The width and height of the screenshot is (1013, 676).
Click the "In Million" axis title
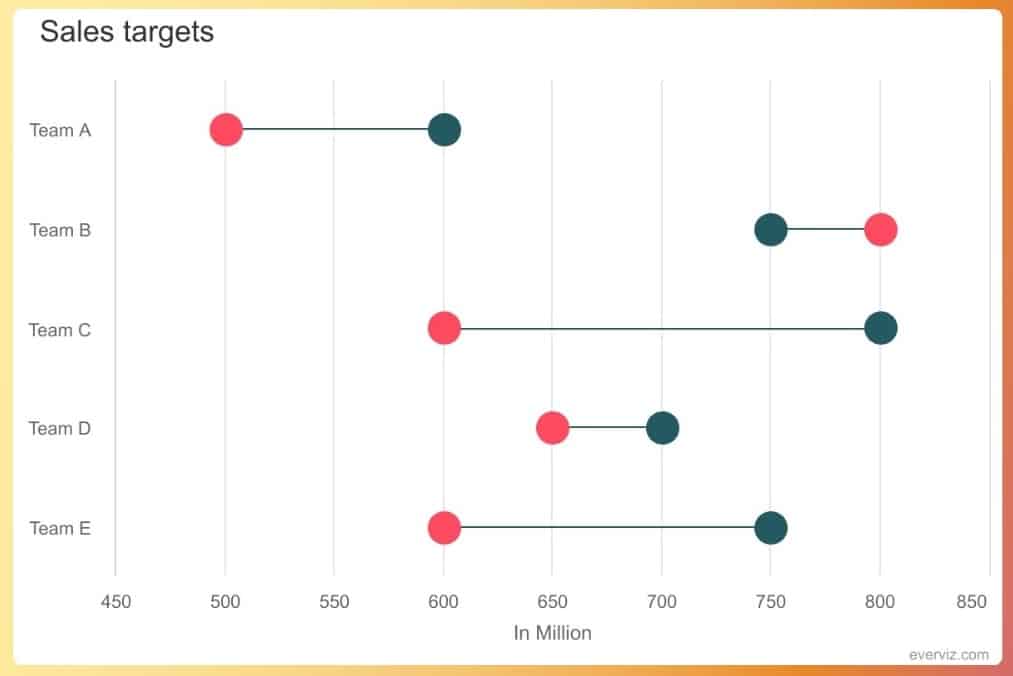point(552,633)
